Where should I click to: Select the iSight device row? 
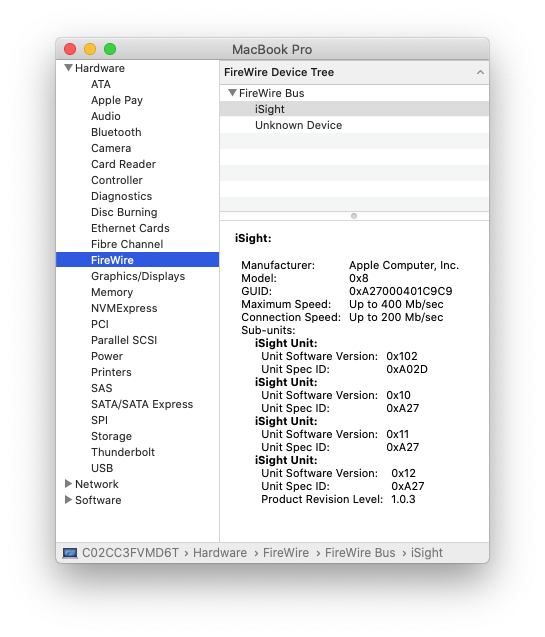click(x=354, y=109)
